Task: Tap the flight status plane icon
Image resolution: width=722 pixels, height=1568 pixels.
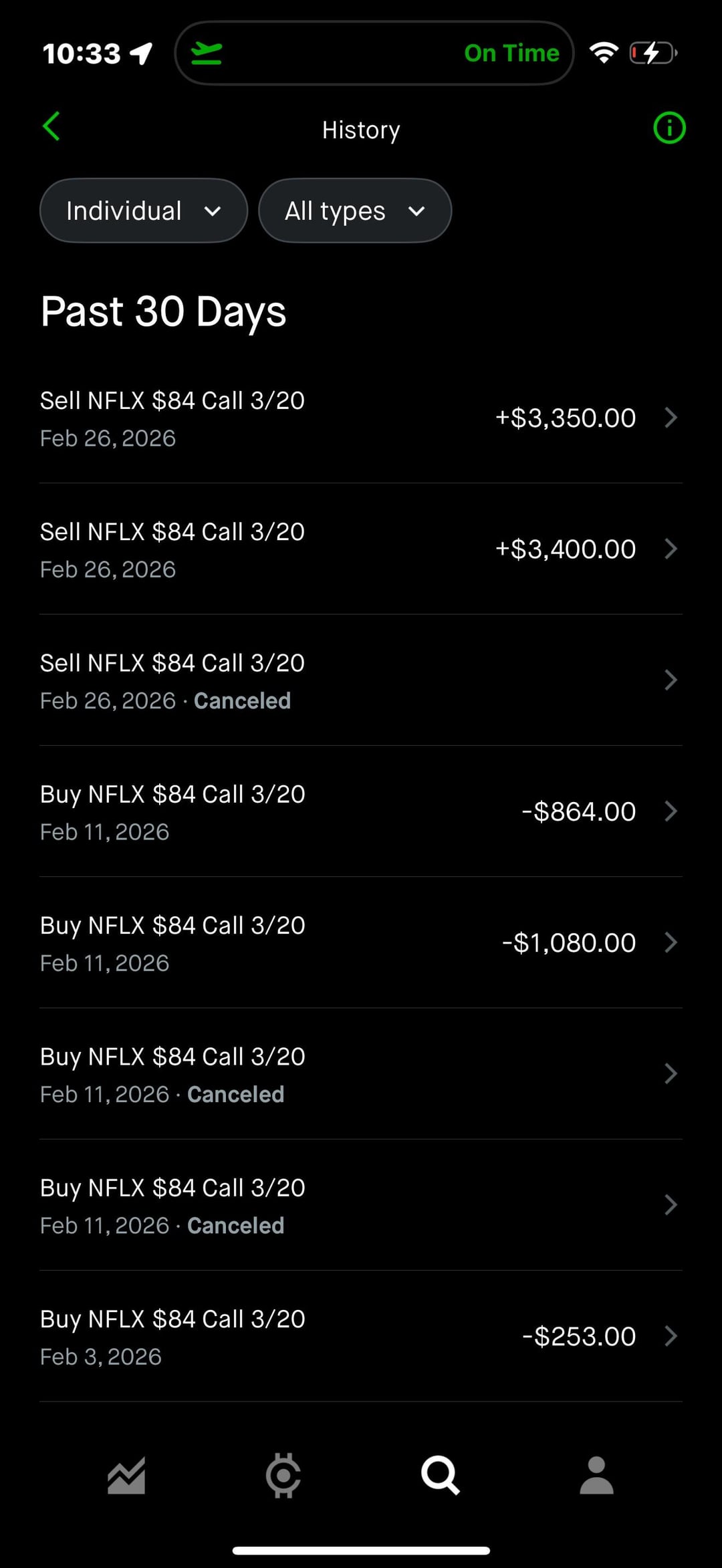Action: pyautogui.click(x=207, y=53)
